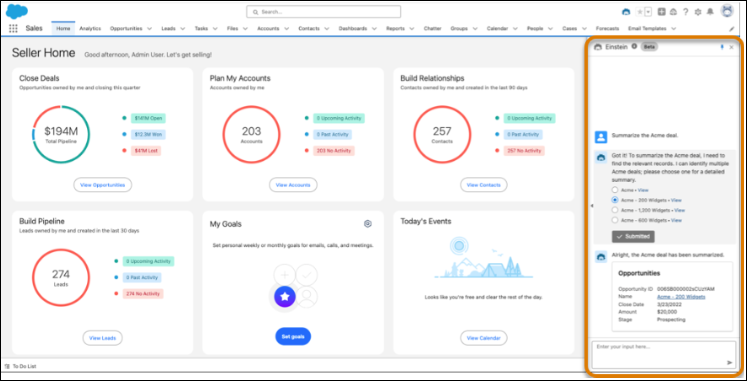Image resolution: width=747 pixels, height=381 pixels.
Task: Click the View Calendar button
Action: coord(484,338)
